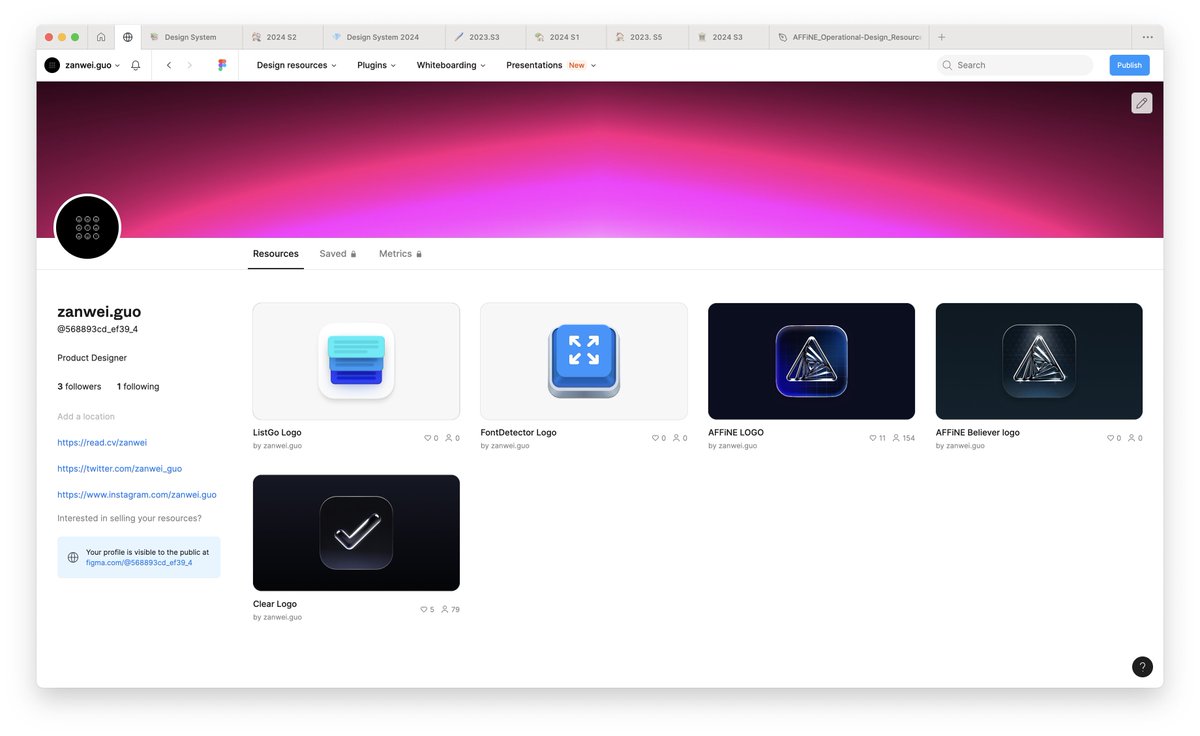Click the blue Publish button
Viewport: 1200px width, 736px height.
[1129, 65]
